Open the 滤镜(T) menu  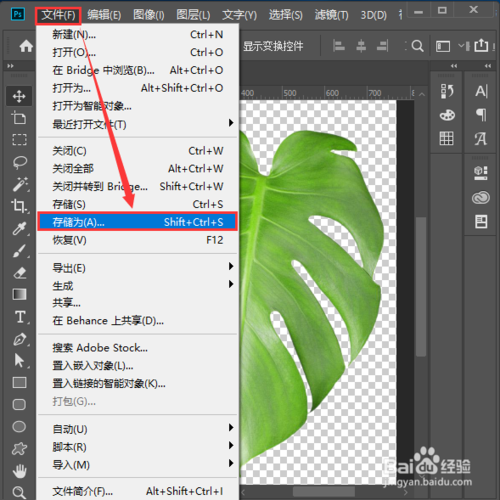tap(331, 15)
